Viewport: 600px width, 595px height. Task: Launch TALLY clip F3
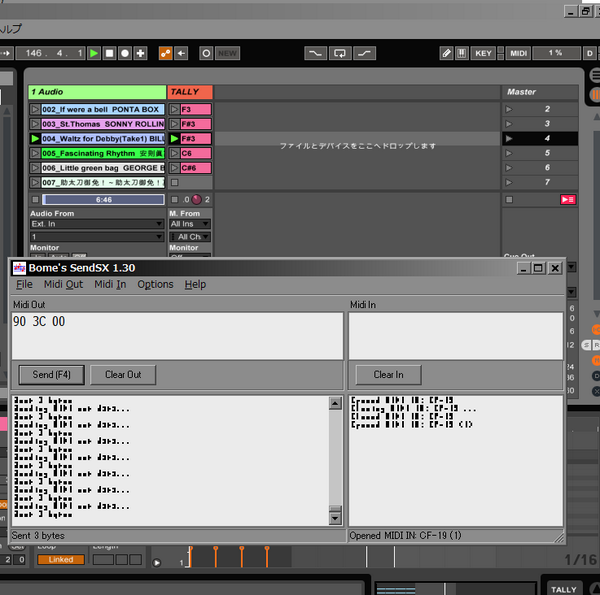pos(174,109)
